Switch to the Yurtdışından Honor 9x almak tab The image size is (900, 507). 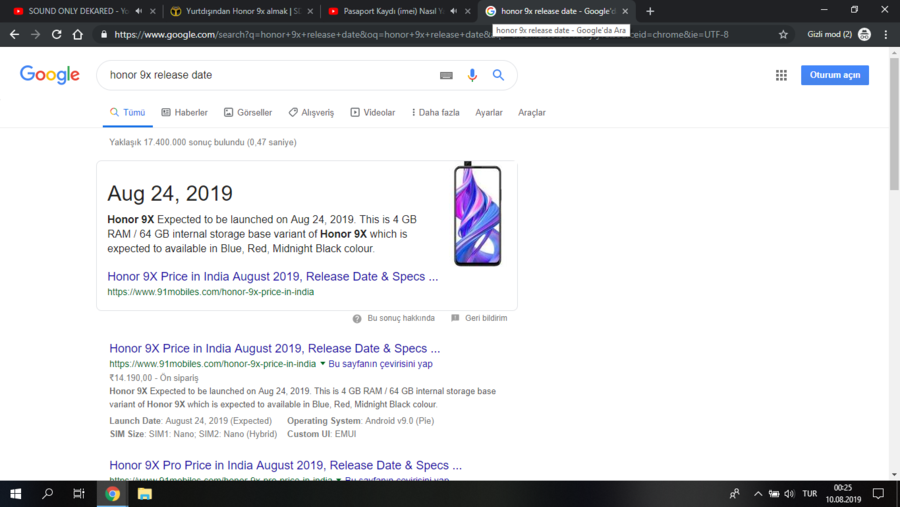(241, 11)
